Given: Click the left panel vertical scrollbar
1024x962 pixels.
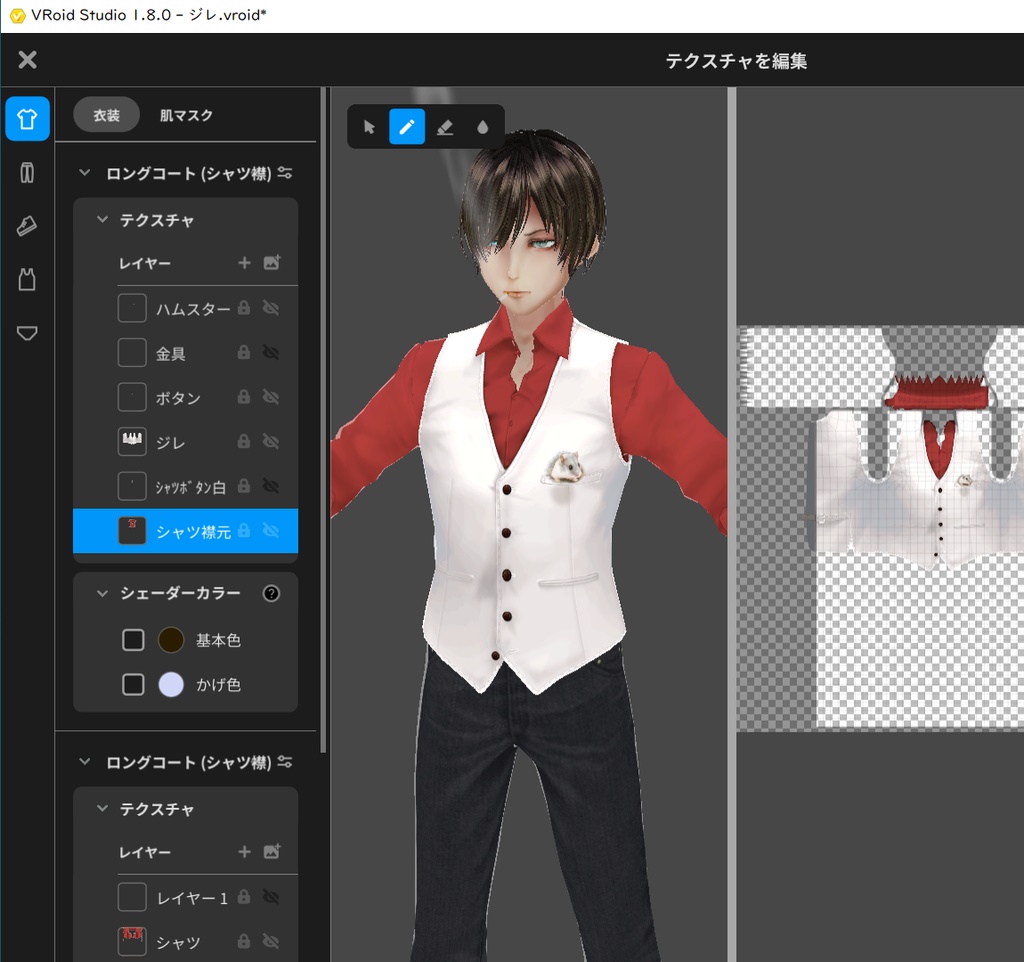Looking at the screenshot, I should pyautogui.click(x=323, y=418).
